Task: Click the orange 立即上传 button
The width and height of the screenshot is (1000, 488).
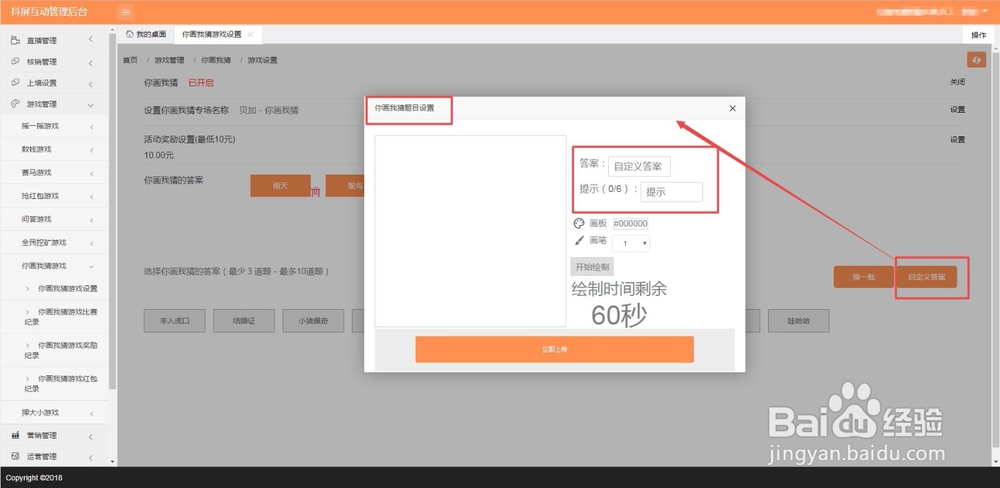Action: (554, 350)
